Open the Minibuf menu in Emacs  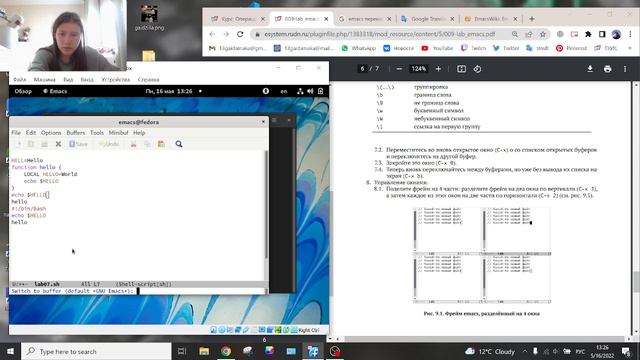coord(118,133)
